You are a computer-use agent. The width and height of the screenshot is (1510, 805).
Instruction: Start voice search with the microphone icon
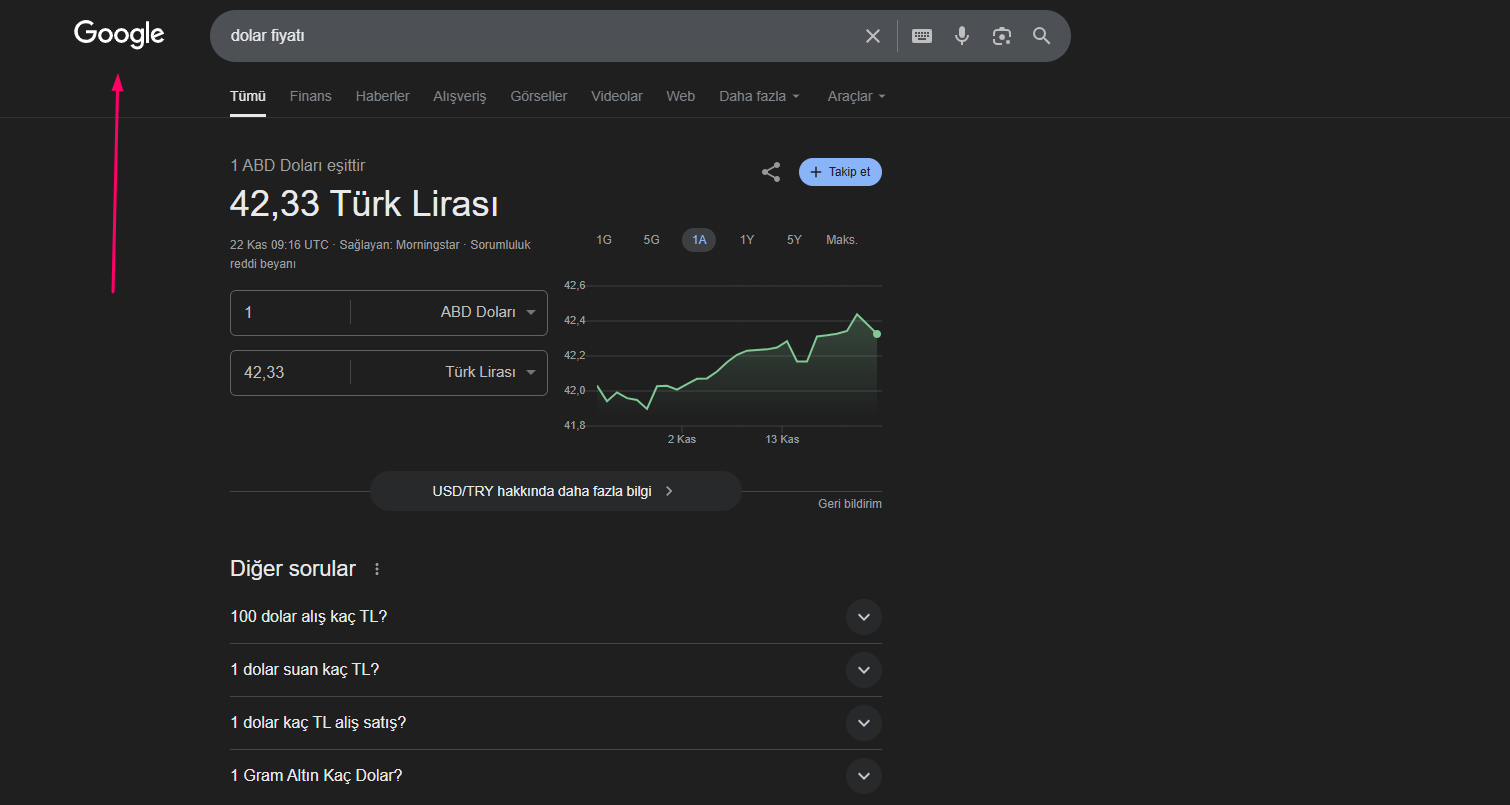(x=962, y=36)
